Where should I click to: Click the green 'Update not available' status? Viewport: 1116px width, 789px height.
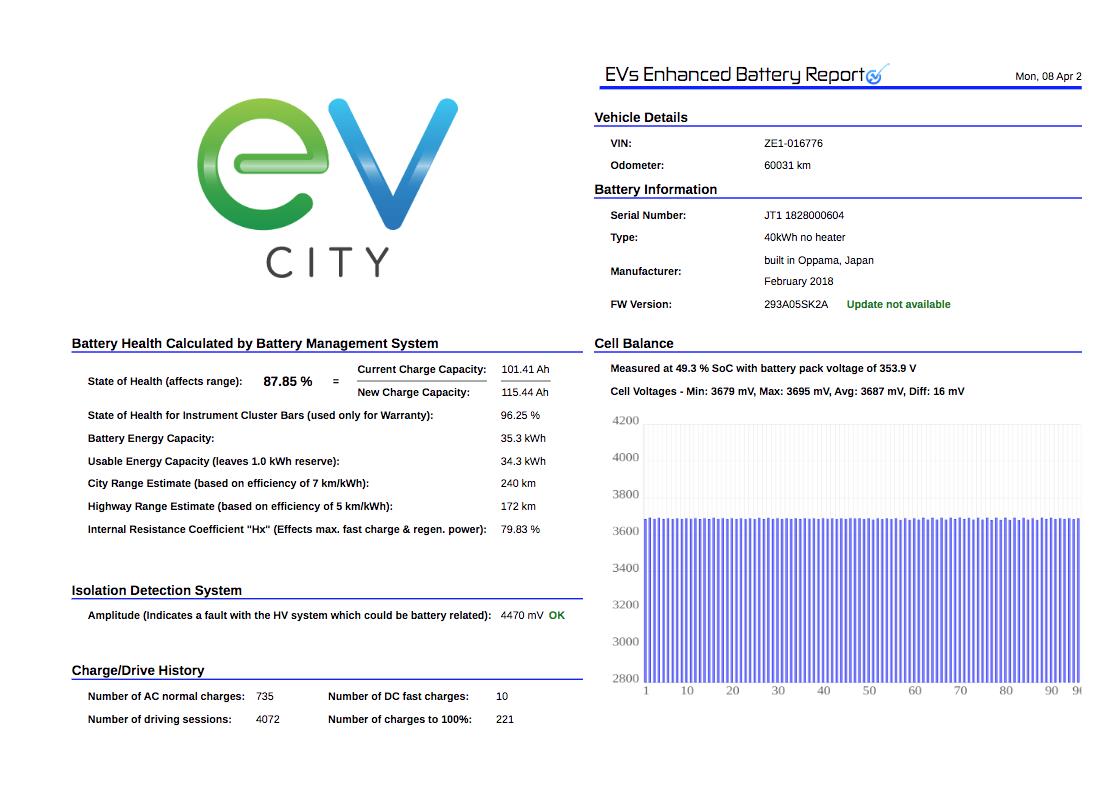click(898, 304)
